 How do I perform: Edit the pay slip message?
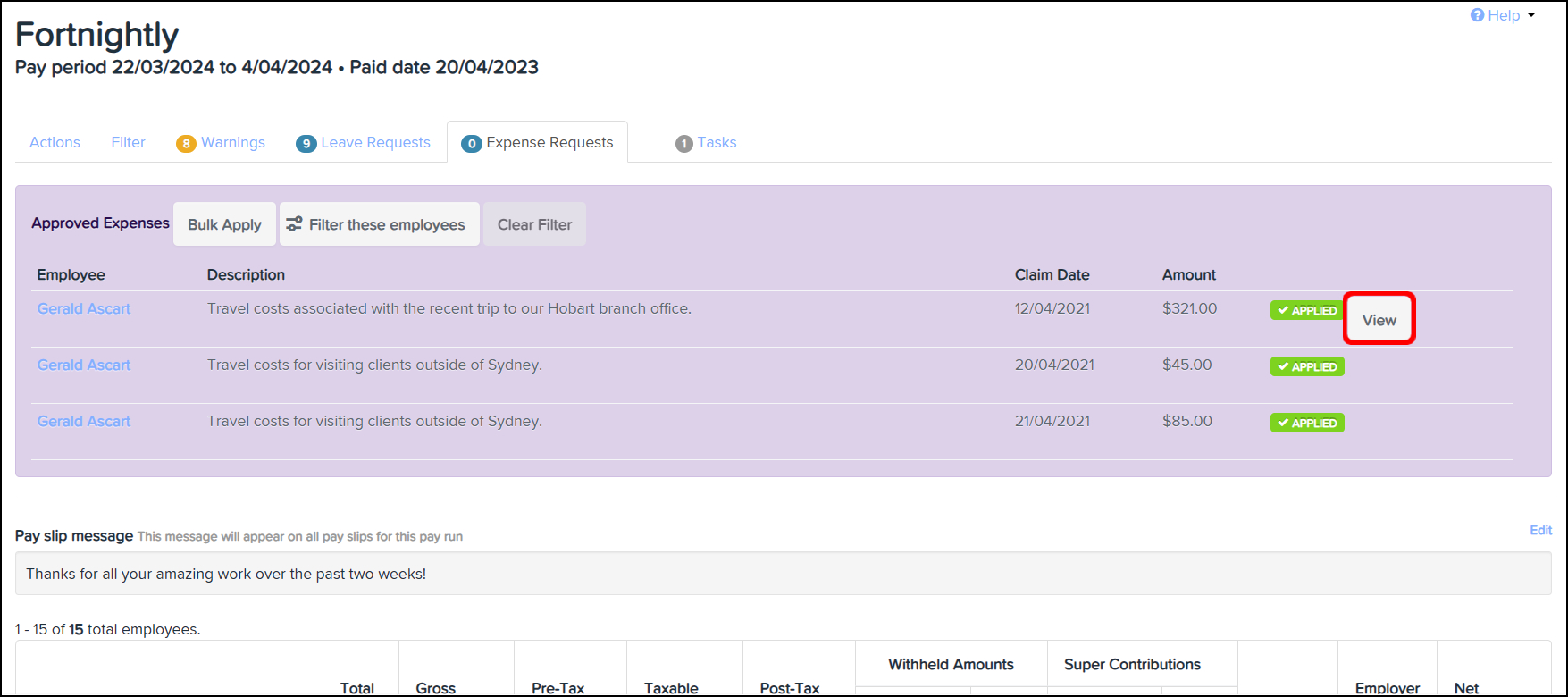tap(1540, 531)
